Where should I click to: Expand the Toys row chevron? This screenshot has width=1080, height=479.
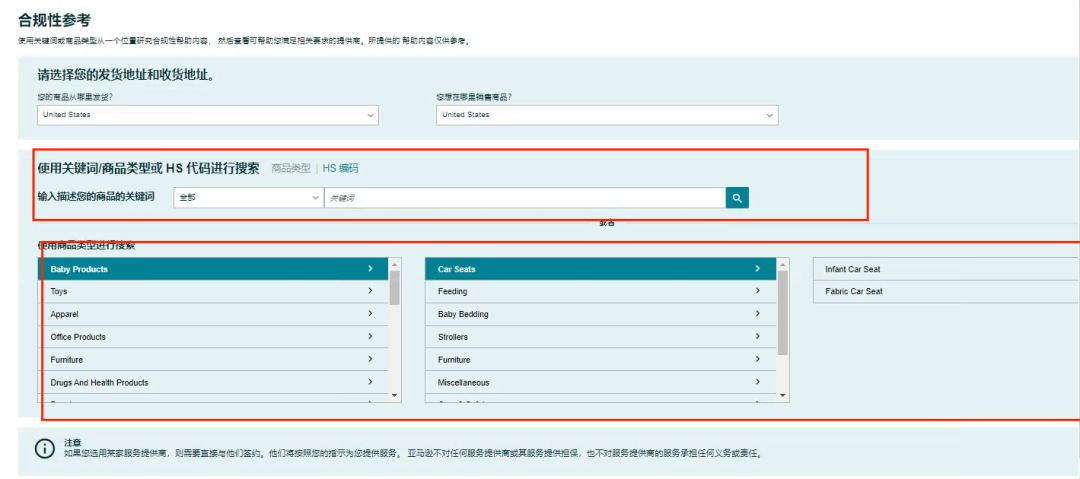[371, 291]
